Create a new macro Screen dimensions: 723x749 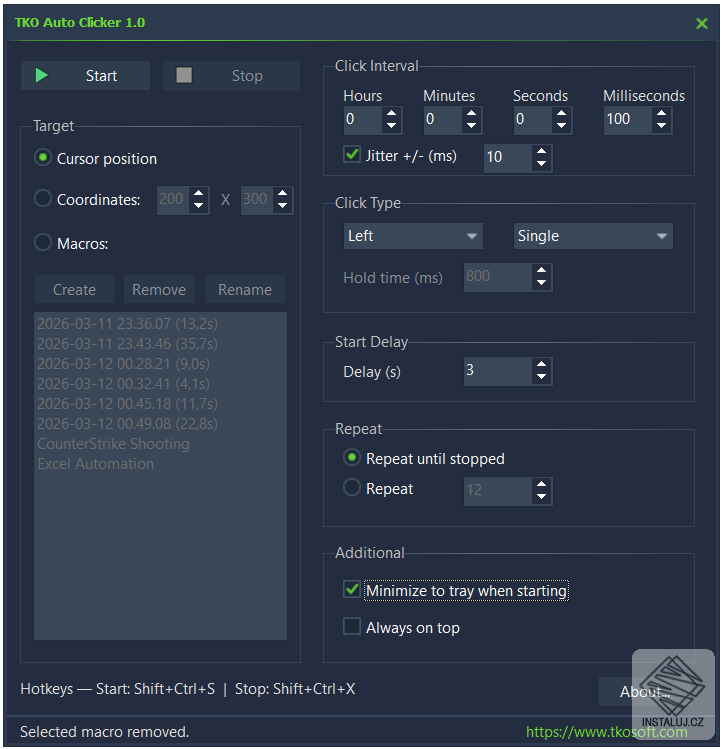(74, 289)
